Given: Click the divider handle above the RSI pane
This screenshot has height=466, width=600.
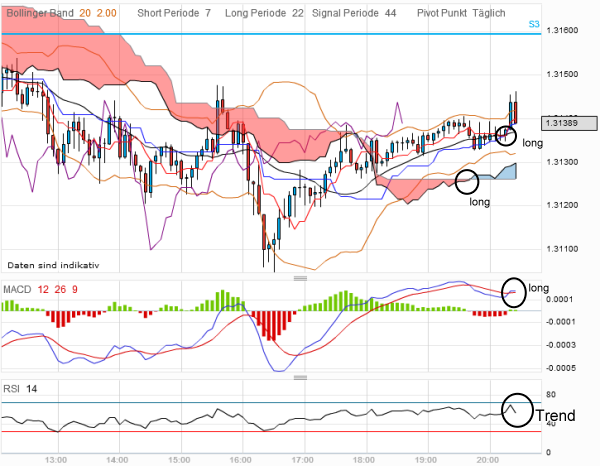Looking at the screenshot, I should point(300,378).
